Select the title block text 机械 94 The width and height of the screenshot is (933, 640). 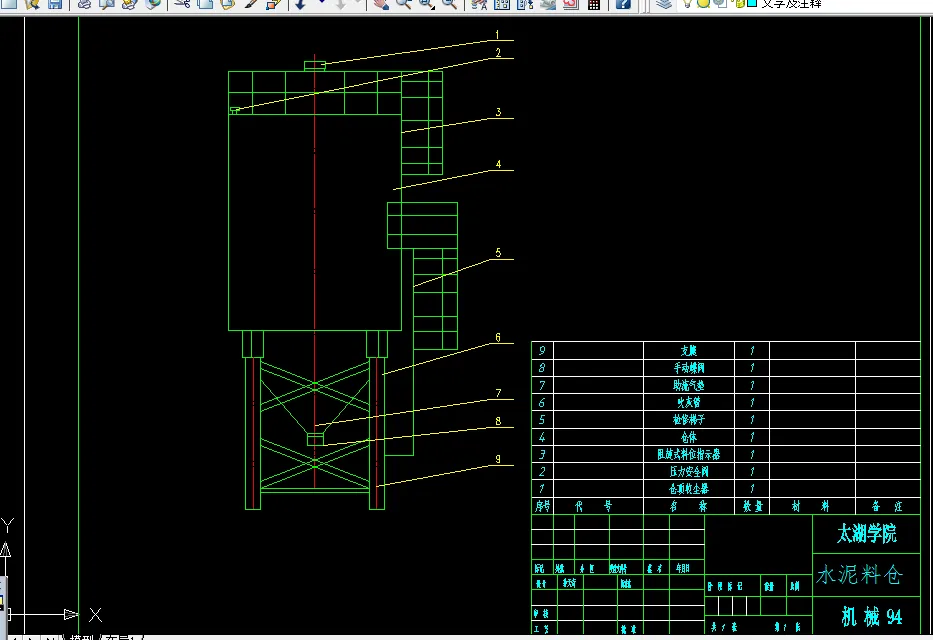pyautogui.click(x=872, y=617)
